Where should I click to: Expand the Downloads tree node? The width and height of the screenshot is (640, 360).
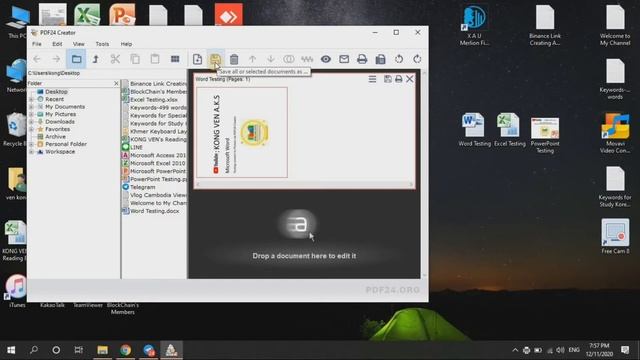click(x=31, y=122)
